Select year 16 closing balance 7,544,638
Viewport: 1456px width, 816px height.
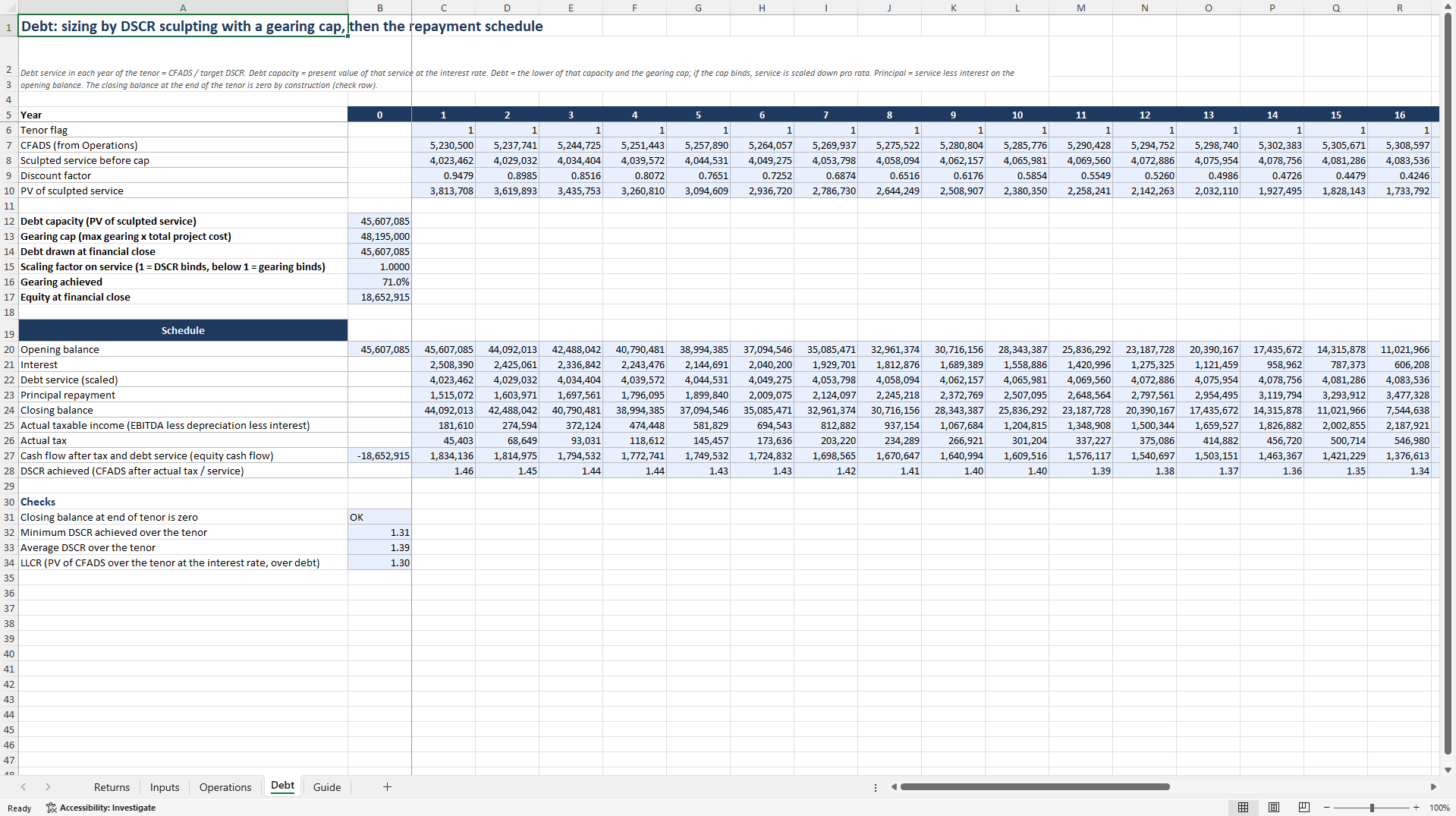[1399, 410]
